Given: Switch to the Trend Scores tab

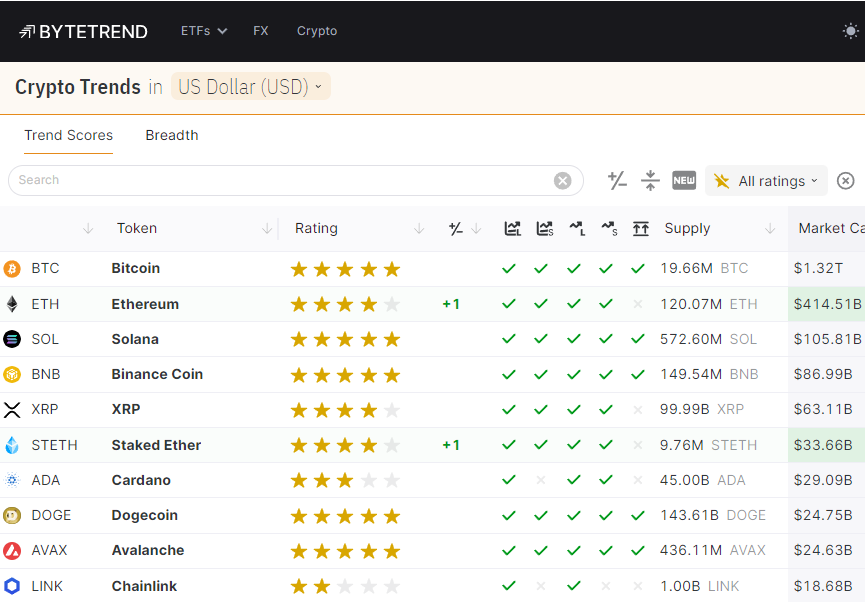Looking at the screenshot, I should [x=68, y=135].
